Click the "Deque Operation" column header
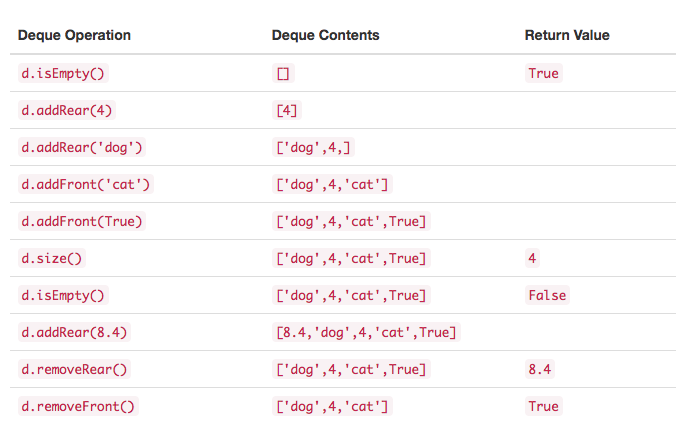 74,35
